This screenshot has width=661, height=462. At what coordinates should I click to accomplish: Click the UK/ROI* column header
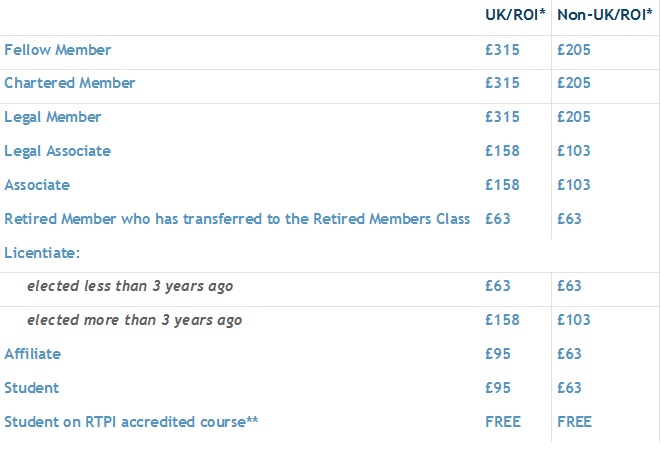515,15
